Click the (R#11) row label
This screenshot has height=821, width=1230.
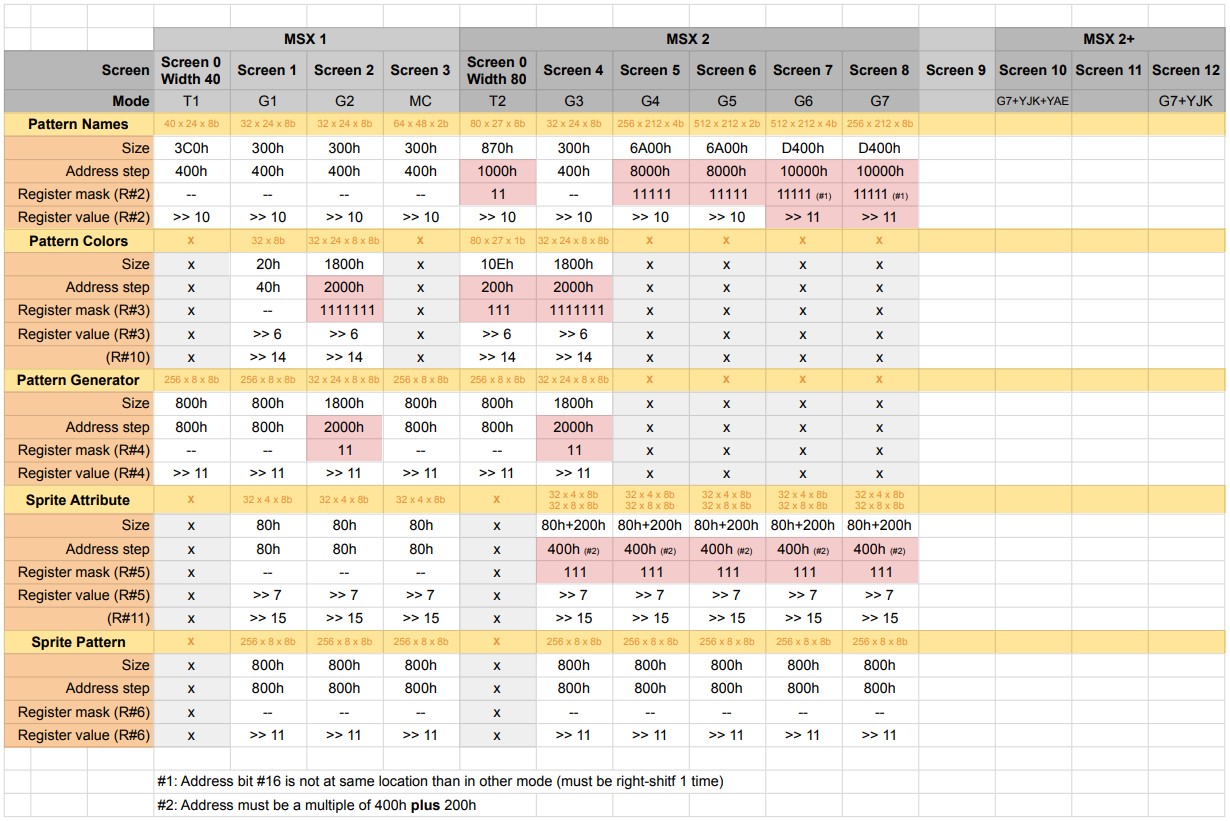pos(79,618)
